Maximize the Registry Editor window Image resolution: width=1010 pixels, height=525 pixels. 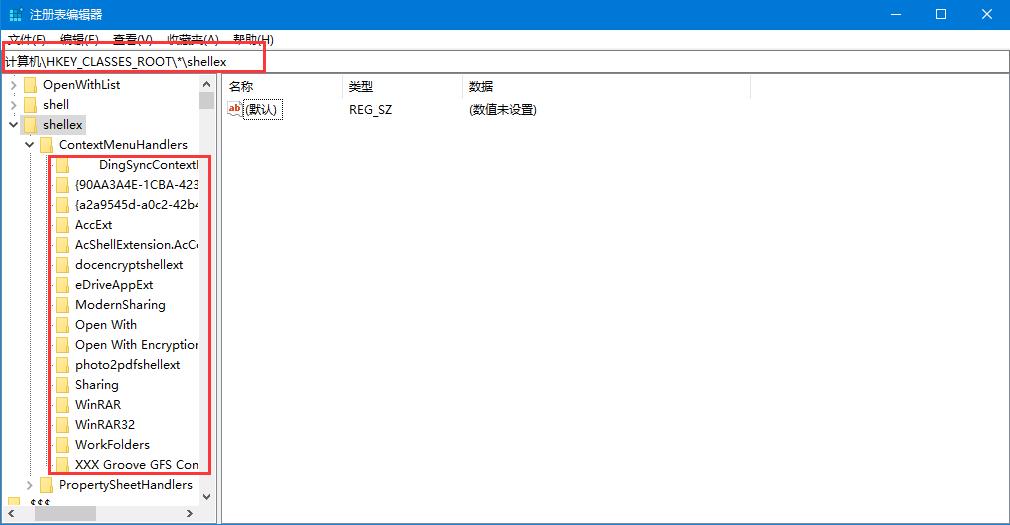click(x=941, y=14)
